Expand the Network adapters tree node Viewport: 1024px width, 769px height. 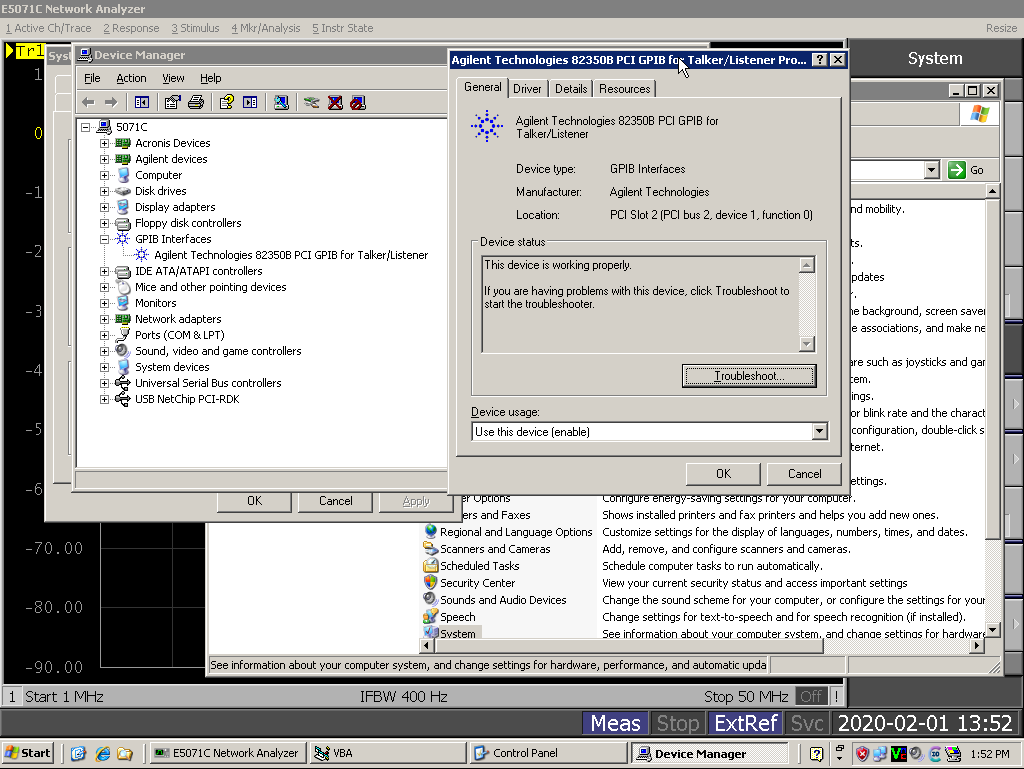pos(104,319)
